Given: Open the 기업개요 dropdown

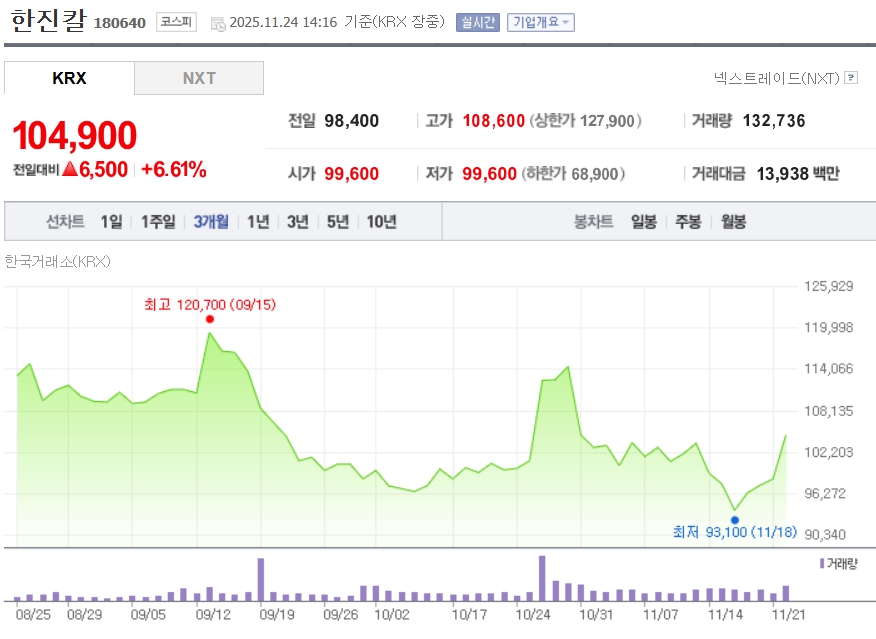Looking at the screenshot, I should (x=540, y=22).
